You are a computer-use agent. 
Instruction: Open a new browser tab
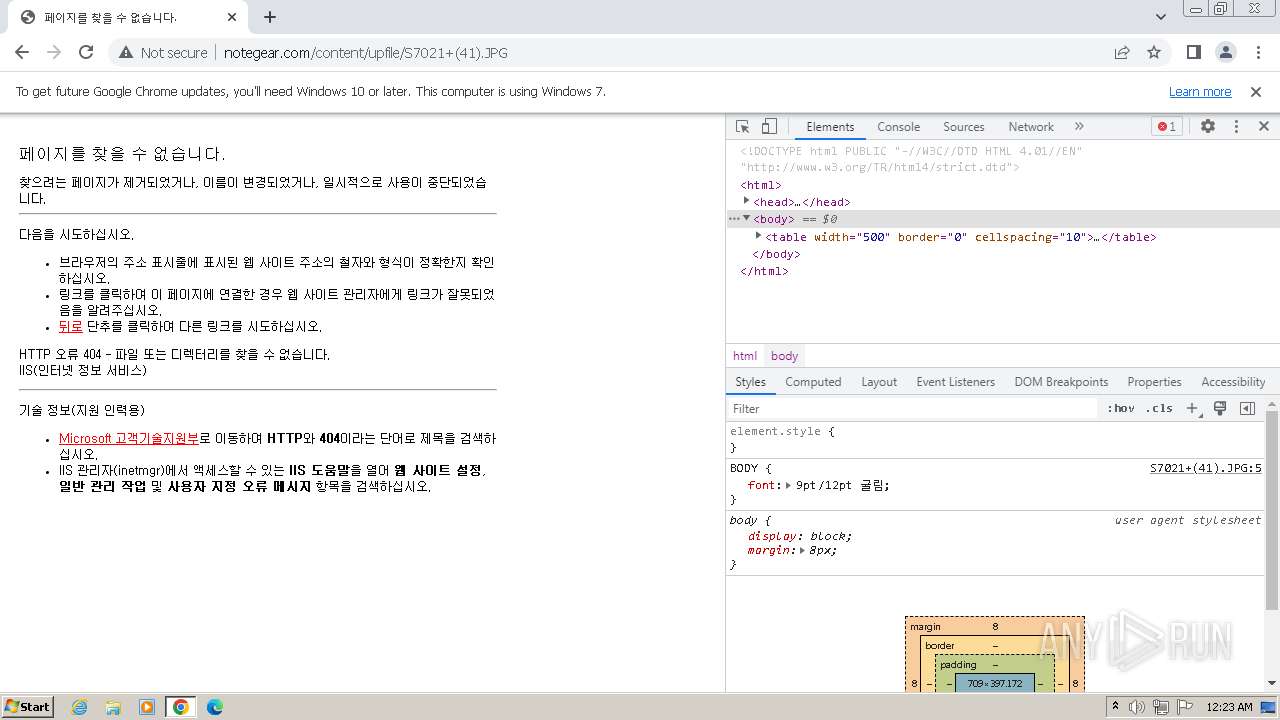270,17
